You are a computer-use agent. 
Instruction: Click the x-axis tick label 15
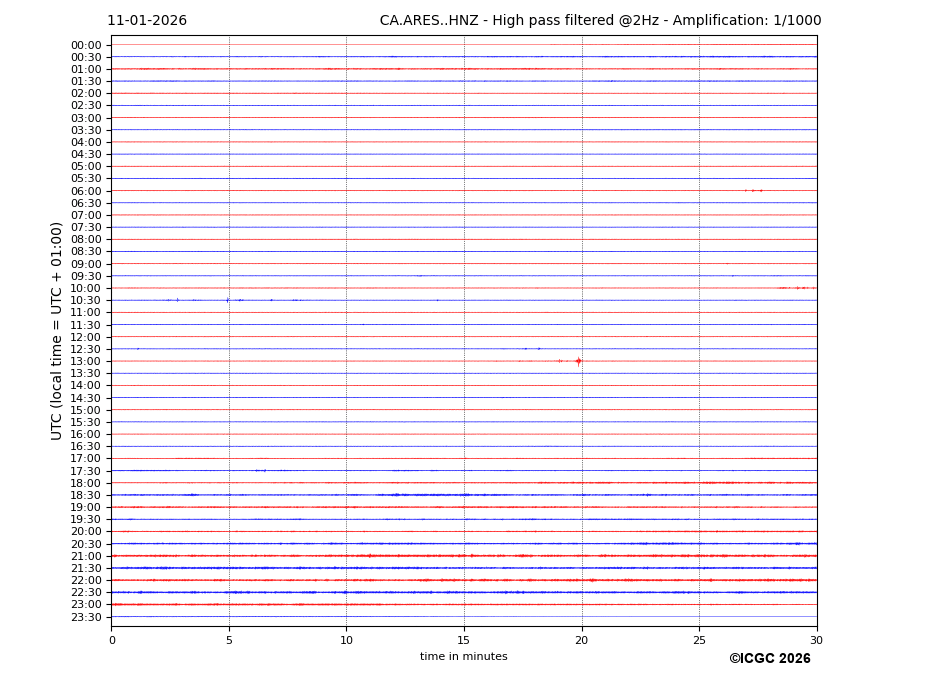(x=464, y=640)
